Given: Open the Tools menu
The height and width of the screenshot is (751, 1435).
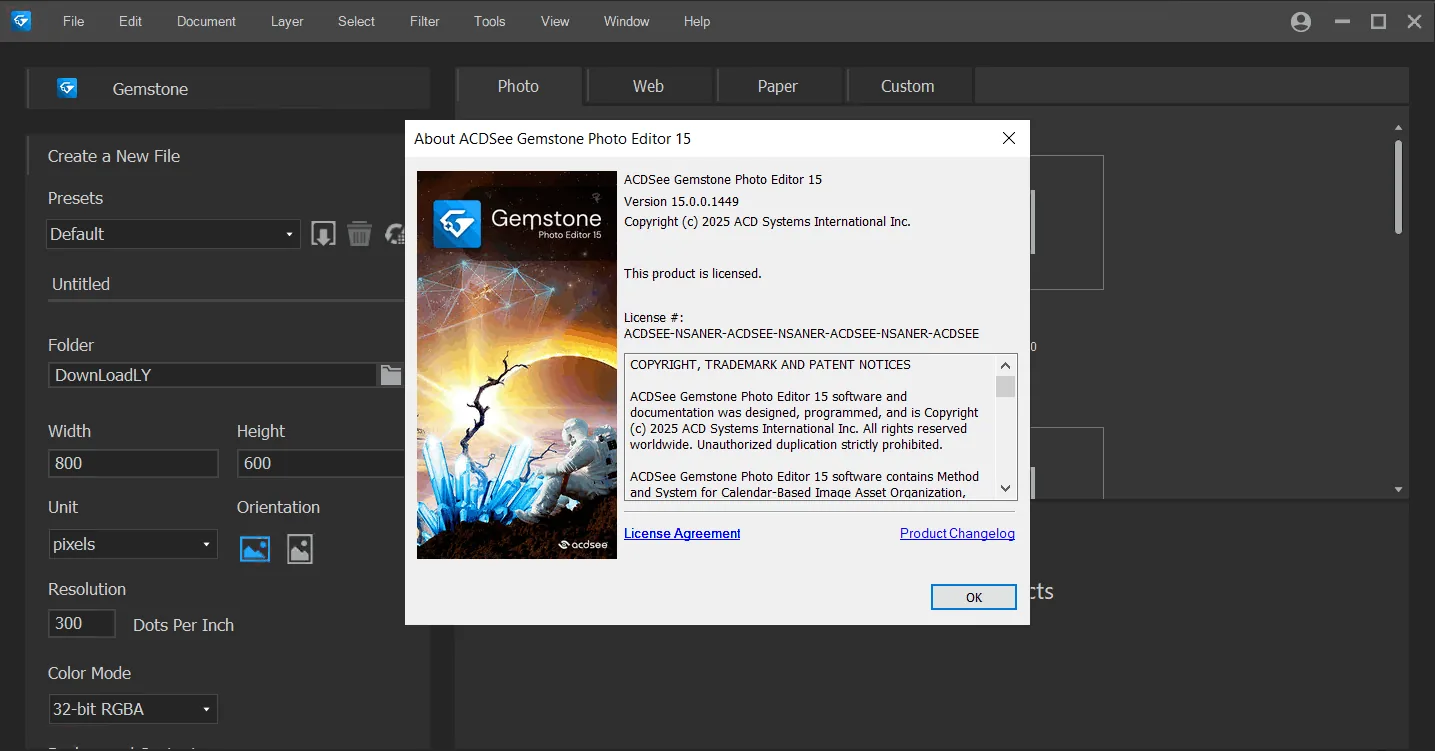Looking at the screenshot, I should pyautogui.click(x=490, y=21).
